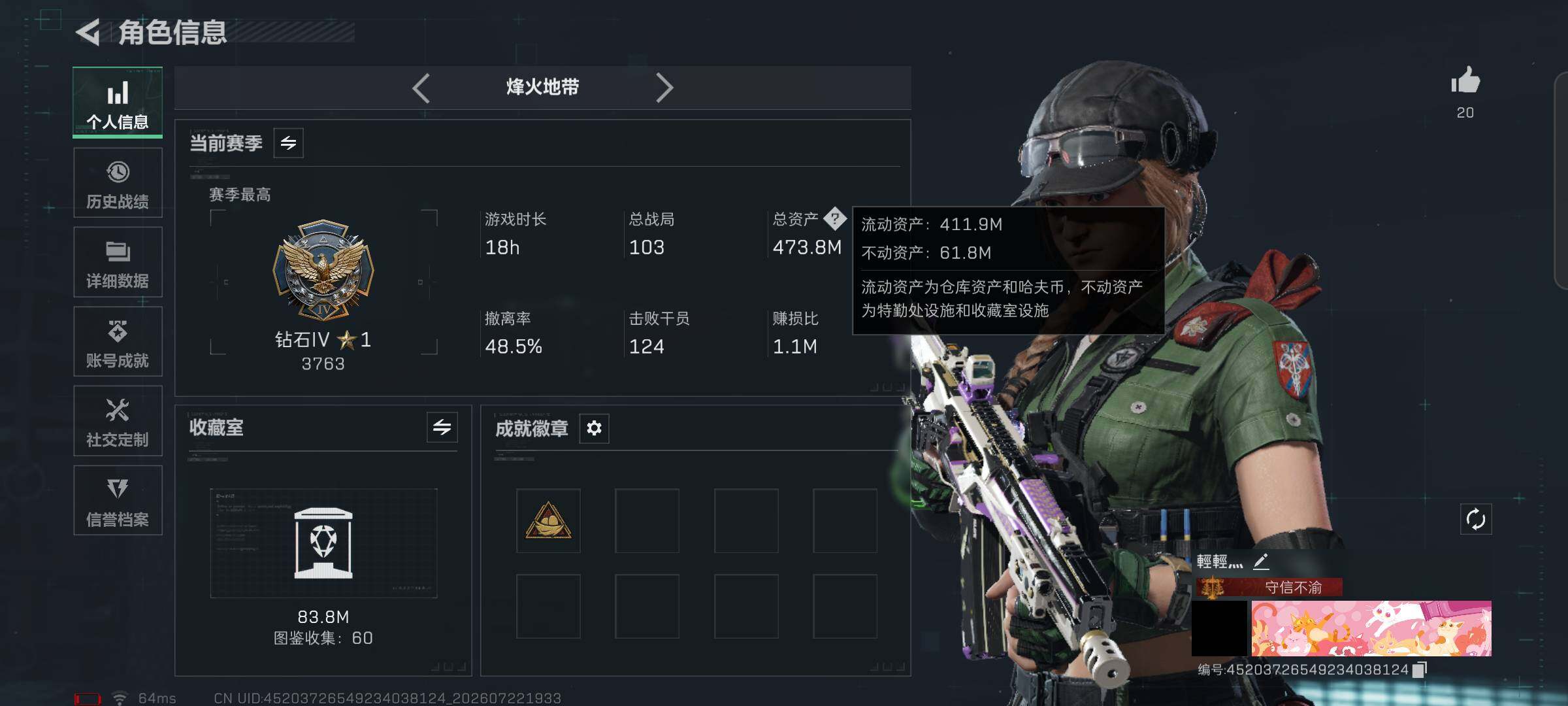Open the 信誉档案 section
This screenshot has width=1568, height=706.
coord(118,501)
